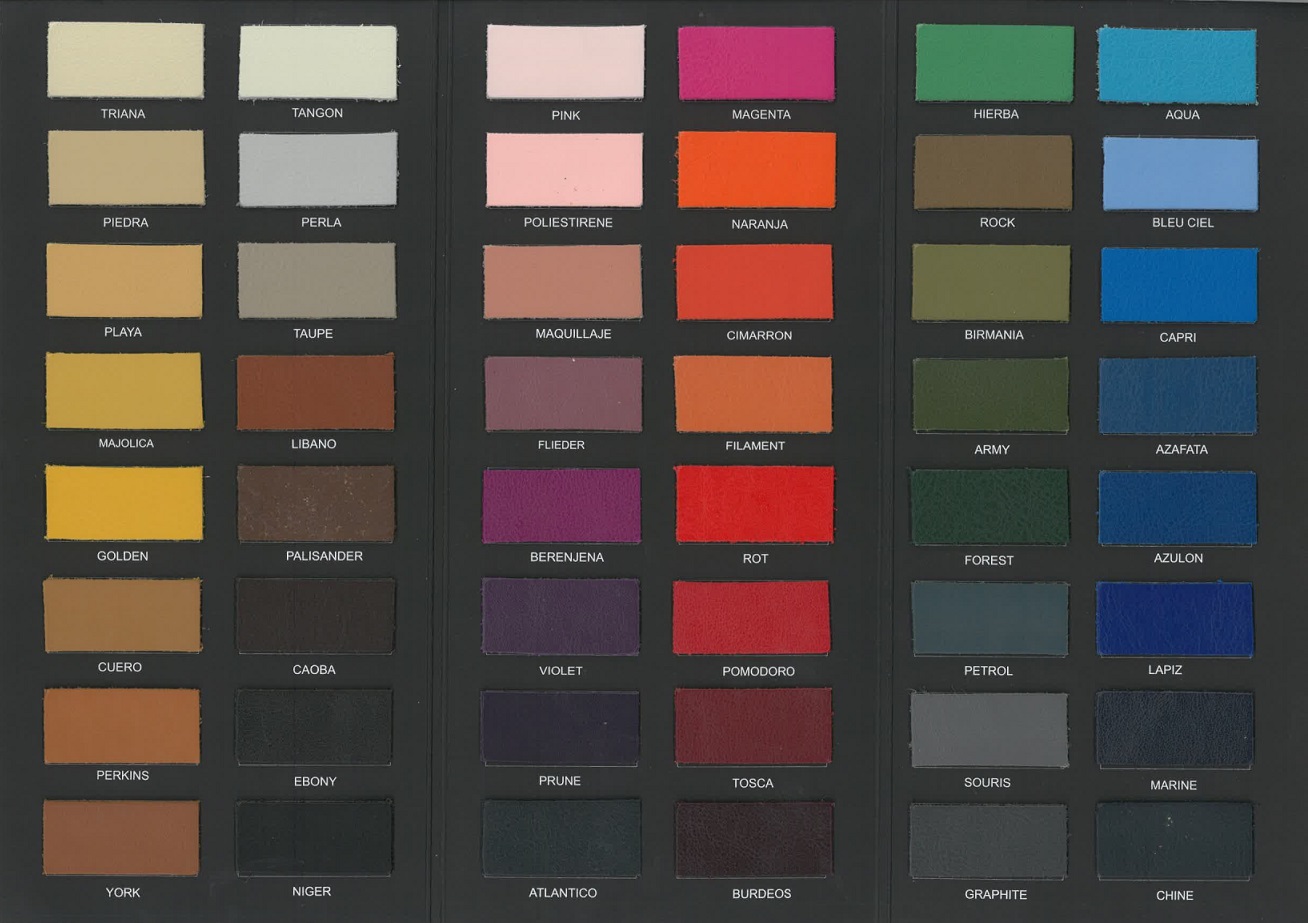Choose the TOSCA maroon swatch
Screen dimensions: 1308x923
[x=753, y=727]
